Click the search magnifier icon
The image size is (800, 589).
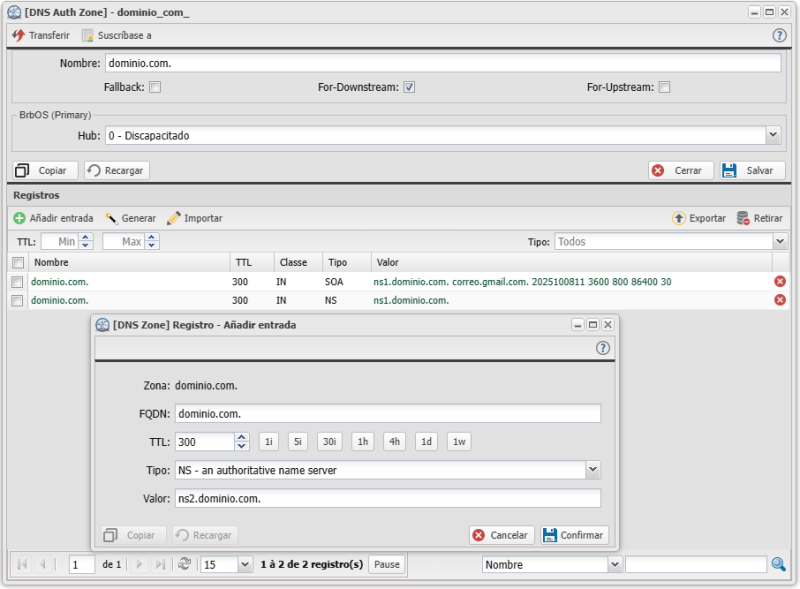click(x=778, y=564)
